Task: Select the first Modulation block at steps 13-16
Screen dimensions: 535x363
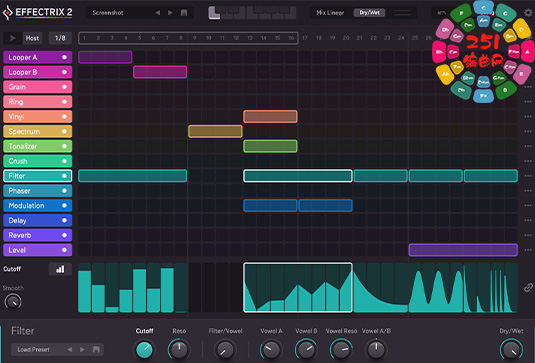Action: point(270,205)
